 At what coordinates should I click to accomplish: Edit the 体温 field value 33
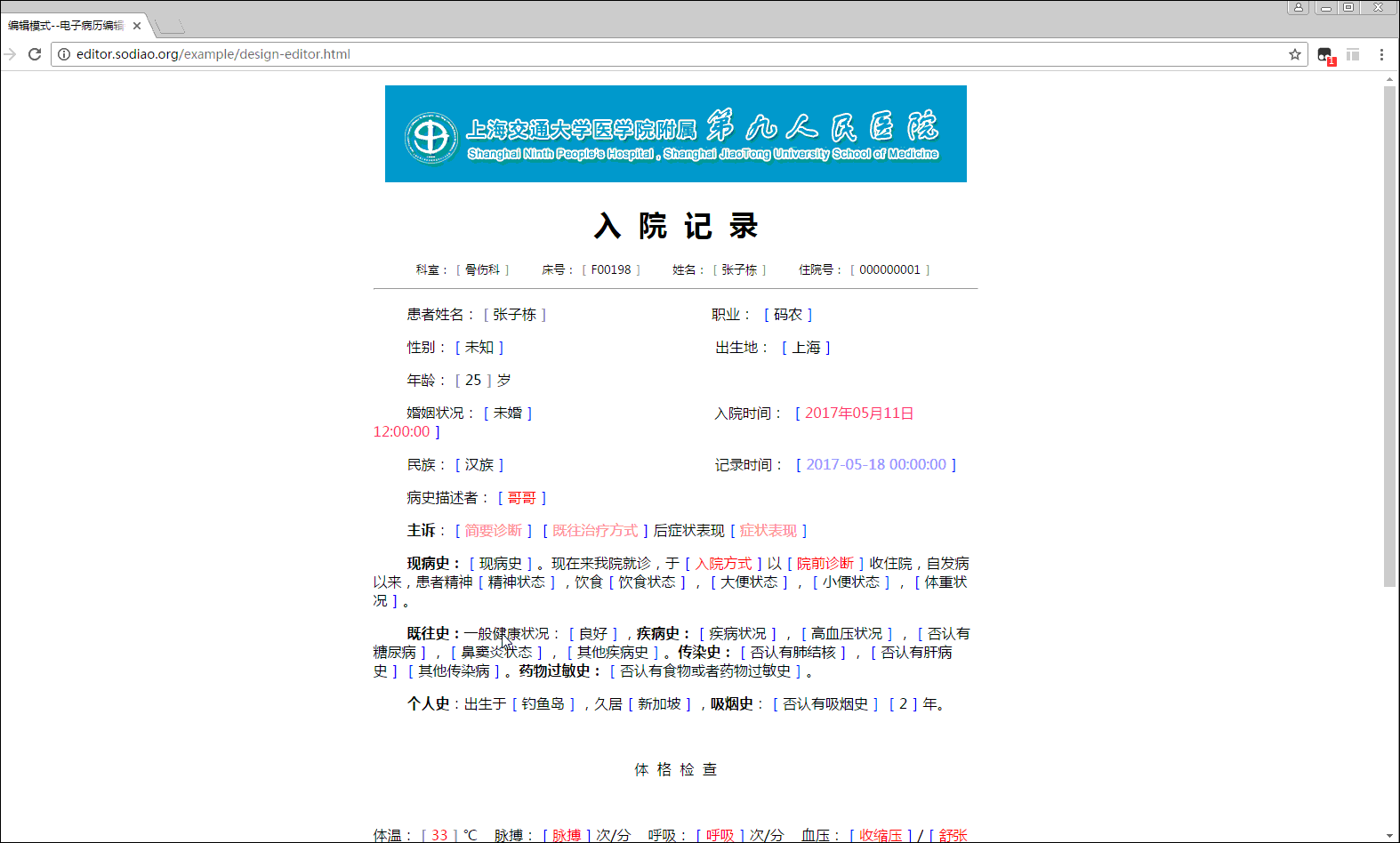[439, 835]
